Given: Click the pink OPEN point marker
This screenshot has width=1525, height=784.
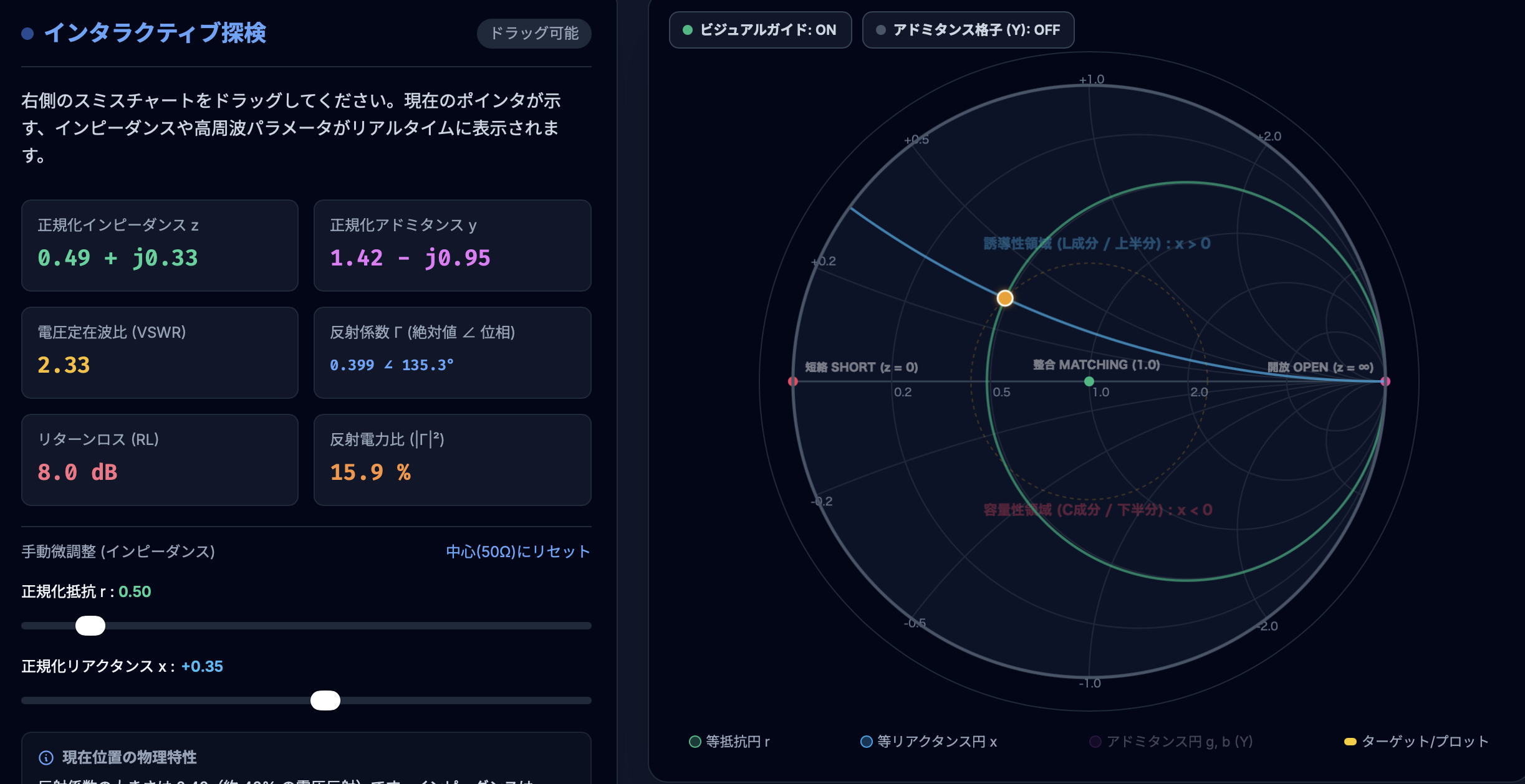Looking at the screenshot, I should pyautogui.click(x=1385, y=381).
